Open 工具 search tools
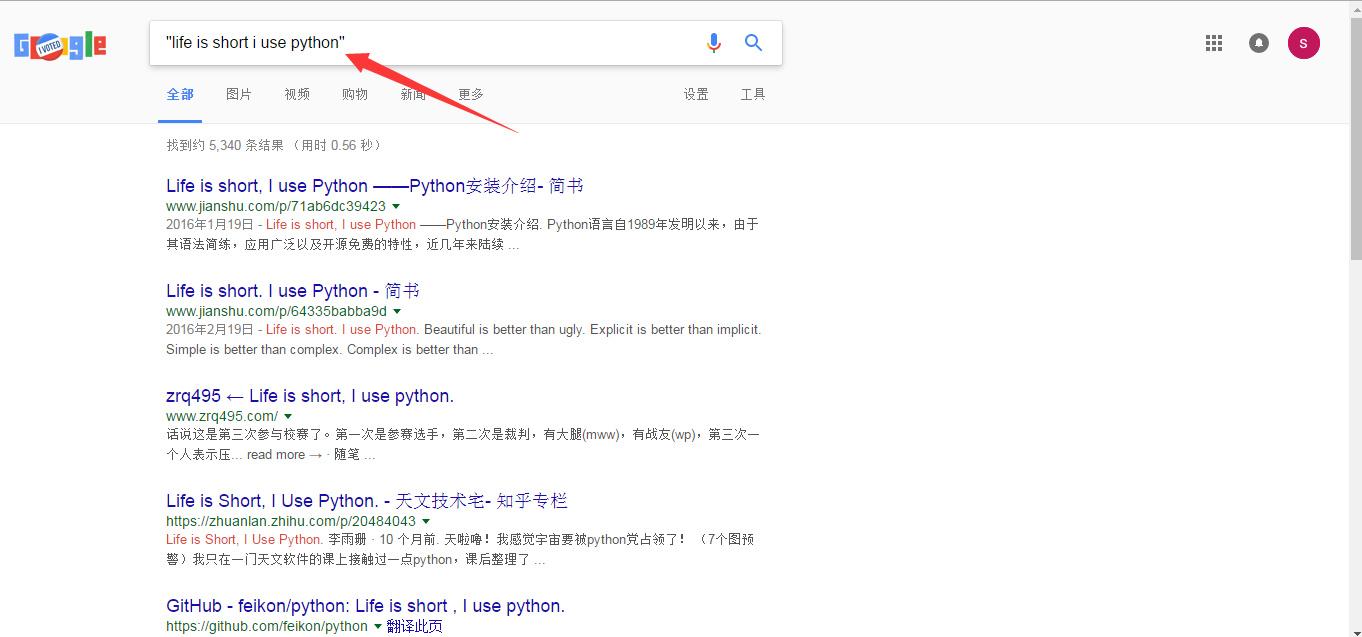 [753, 94]
